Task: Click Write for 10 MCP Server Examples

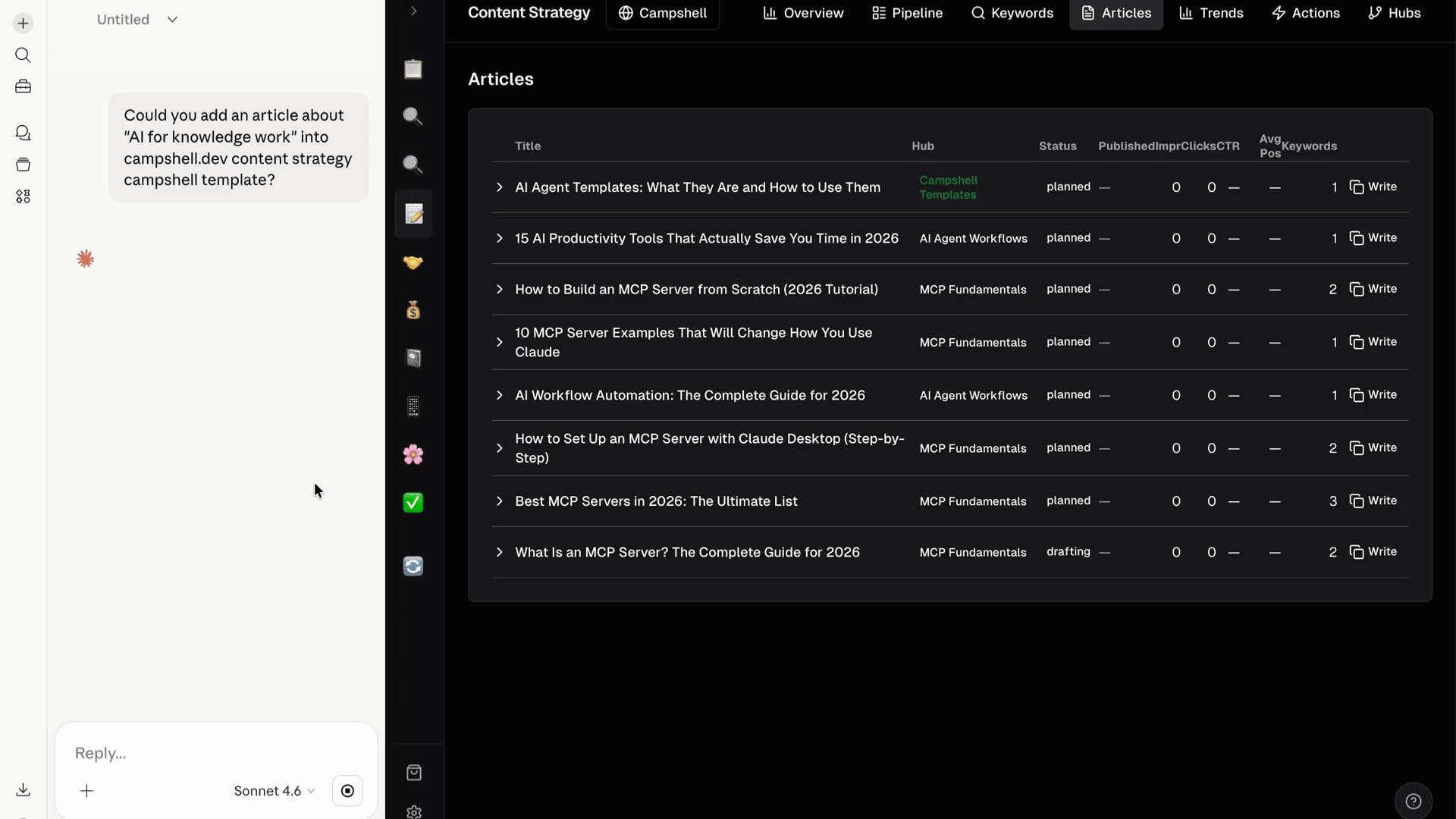Action: tap(1373, 342)
